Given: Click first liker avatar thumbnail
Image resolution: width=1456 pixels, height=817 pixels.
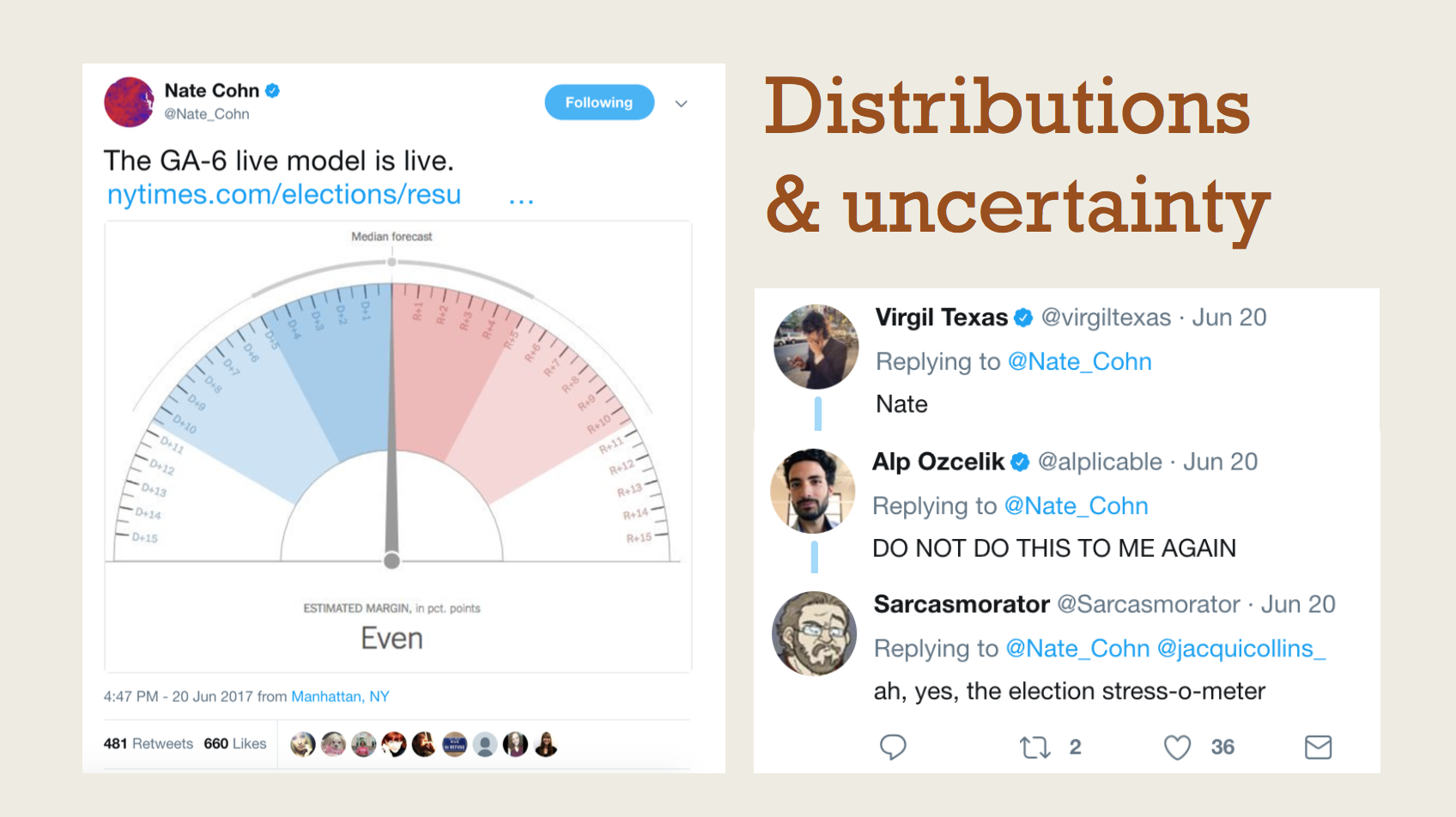Looking at the screenshot, I should (302, 744).
